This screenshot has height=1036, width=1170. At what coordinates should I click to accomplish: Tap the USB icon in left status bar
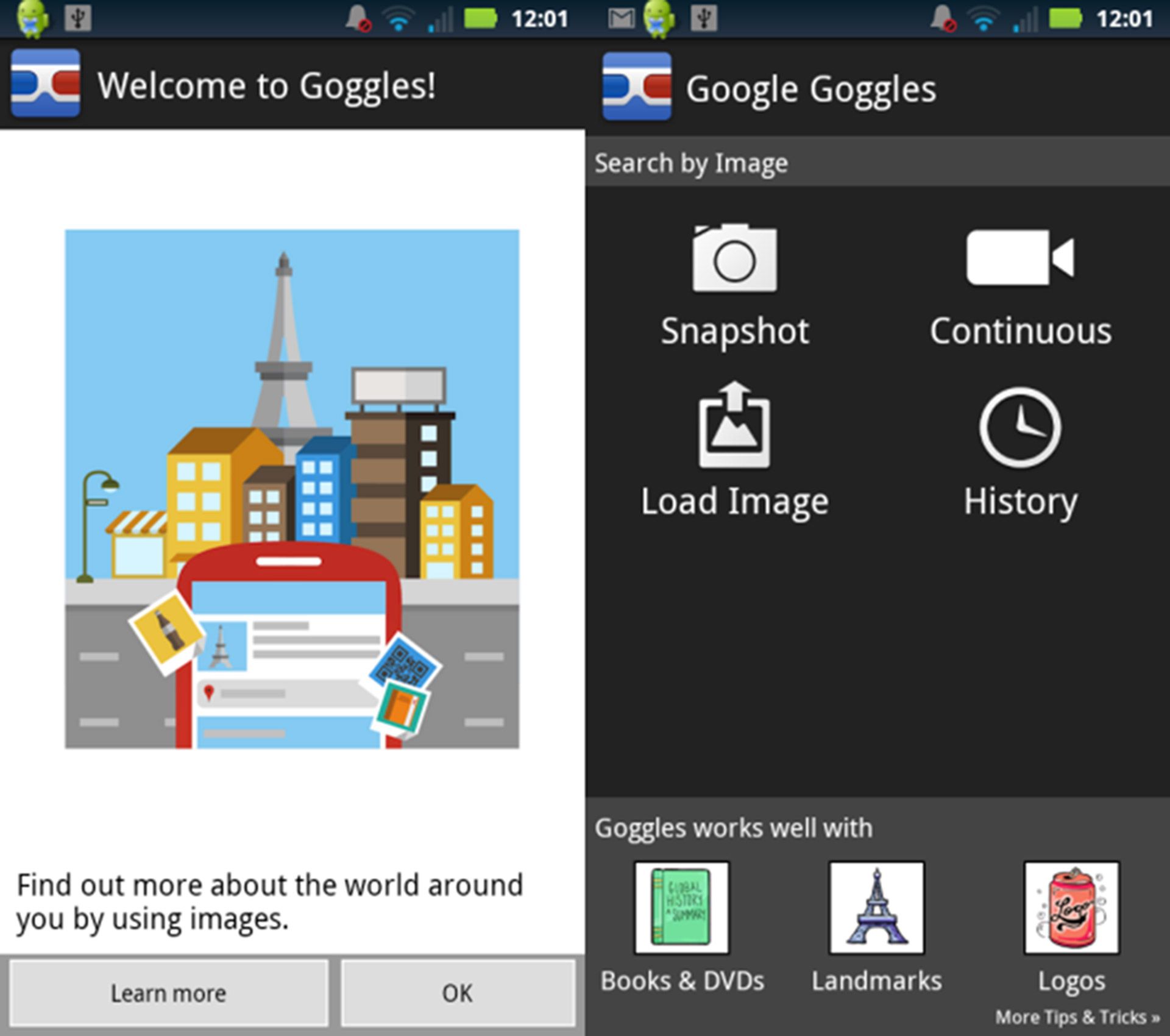tap(78, 18)
